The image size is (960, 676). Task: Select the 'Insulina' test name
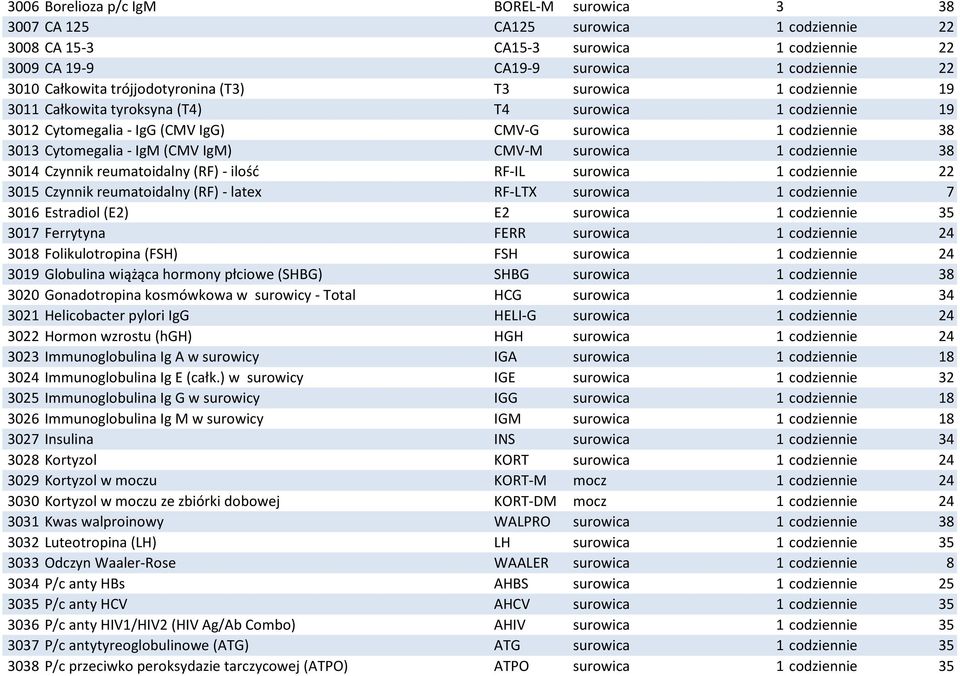click(x=69, y=439)
